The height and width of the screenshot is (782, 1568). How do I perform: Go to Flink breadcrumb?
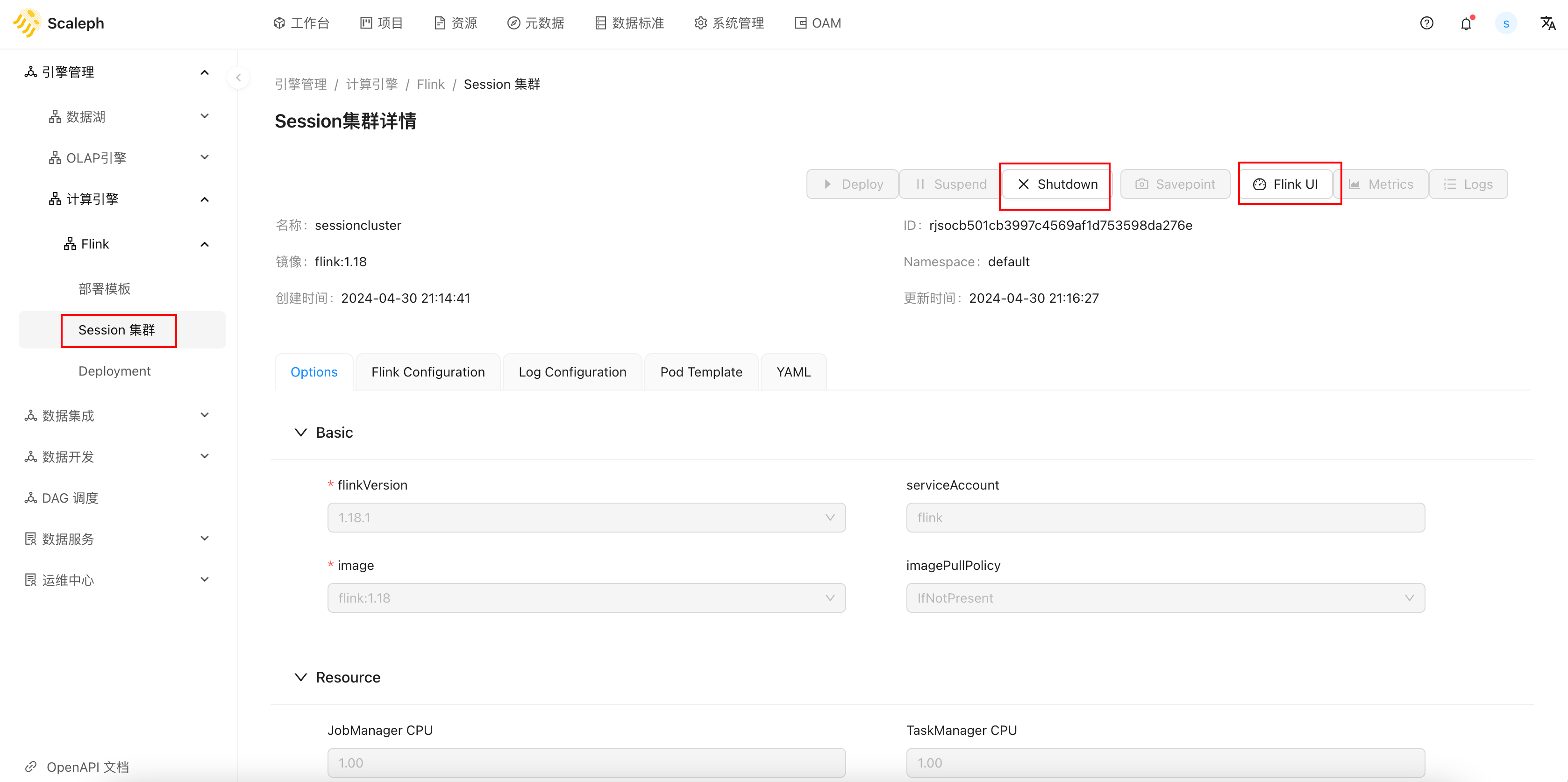(430, 84)
